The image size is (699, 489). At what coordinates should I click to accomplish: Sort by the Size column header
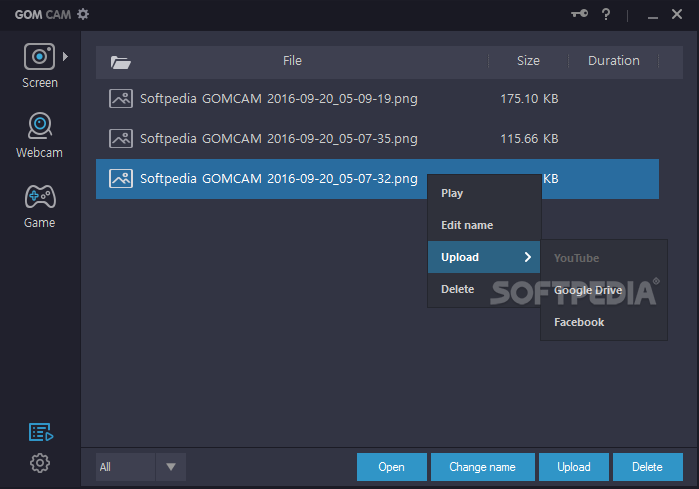(528, 61)
